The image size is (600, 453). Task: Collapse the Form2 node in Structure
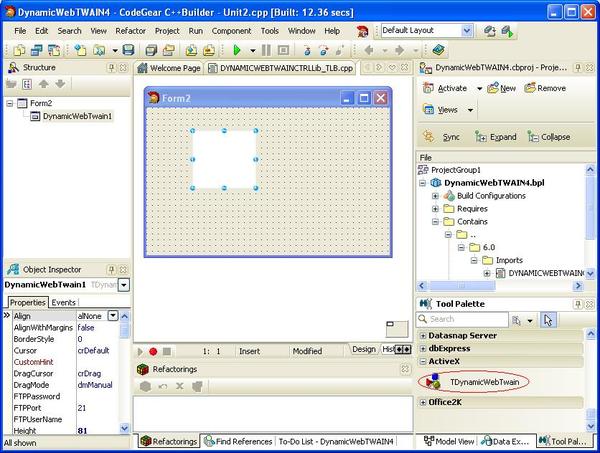[11, 103]
